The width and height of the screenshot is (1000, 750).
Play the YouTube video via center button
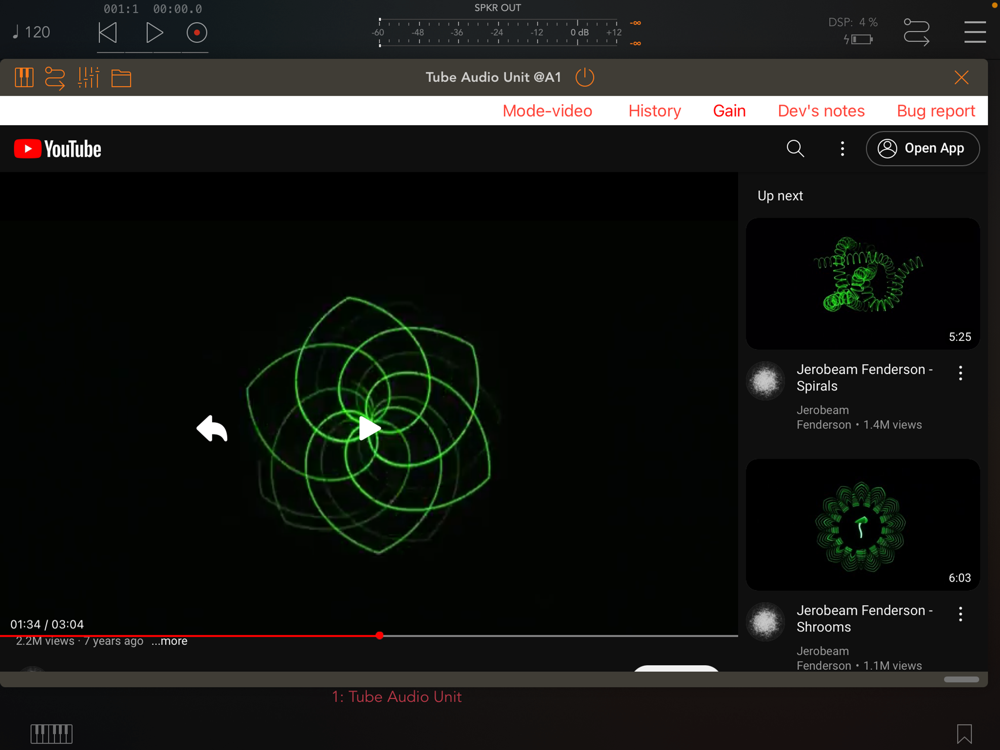click(369, 429)
